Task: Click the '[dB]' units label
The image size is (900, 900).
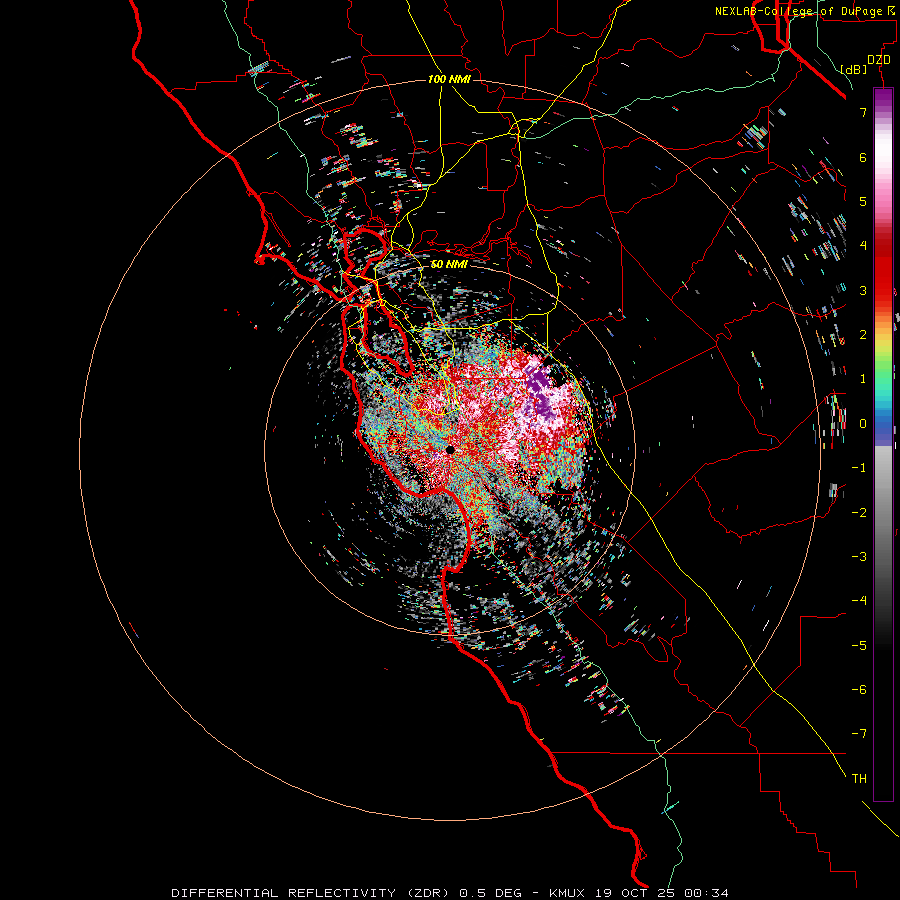Action: tap(853, 69)
